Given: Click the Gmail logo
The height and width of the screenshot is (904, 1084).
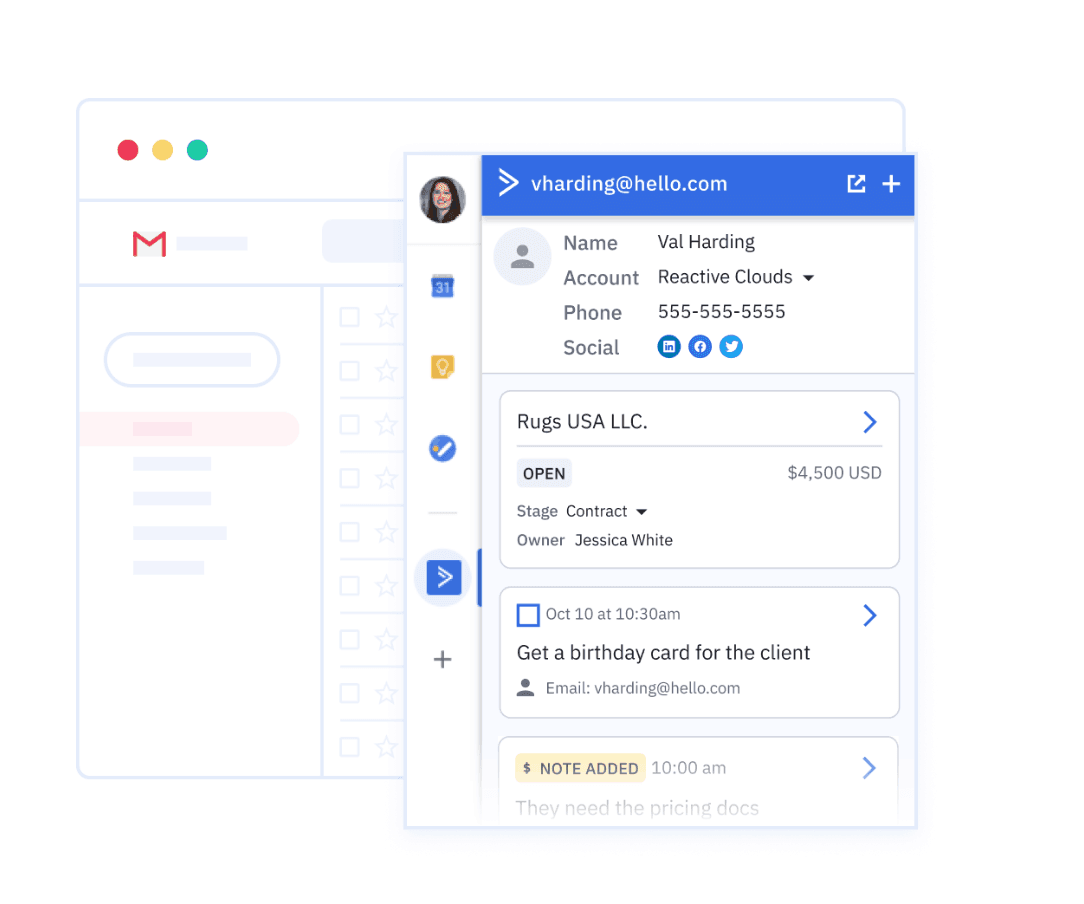Looking at the screenshot, I should [x=149, y=243].
